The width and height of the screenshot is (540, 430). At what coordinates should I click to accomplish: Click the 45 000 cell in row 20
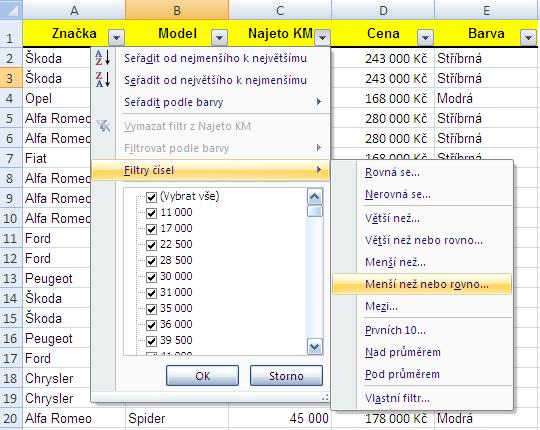coord(280,418)
